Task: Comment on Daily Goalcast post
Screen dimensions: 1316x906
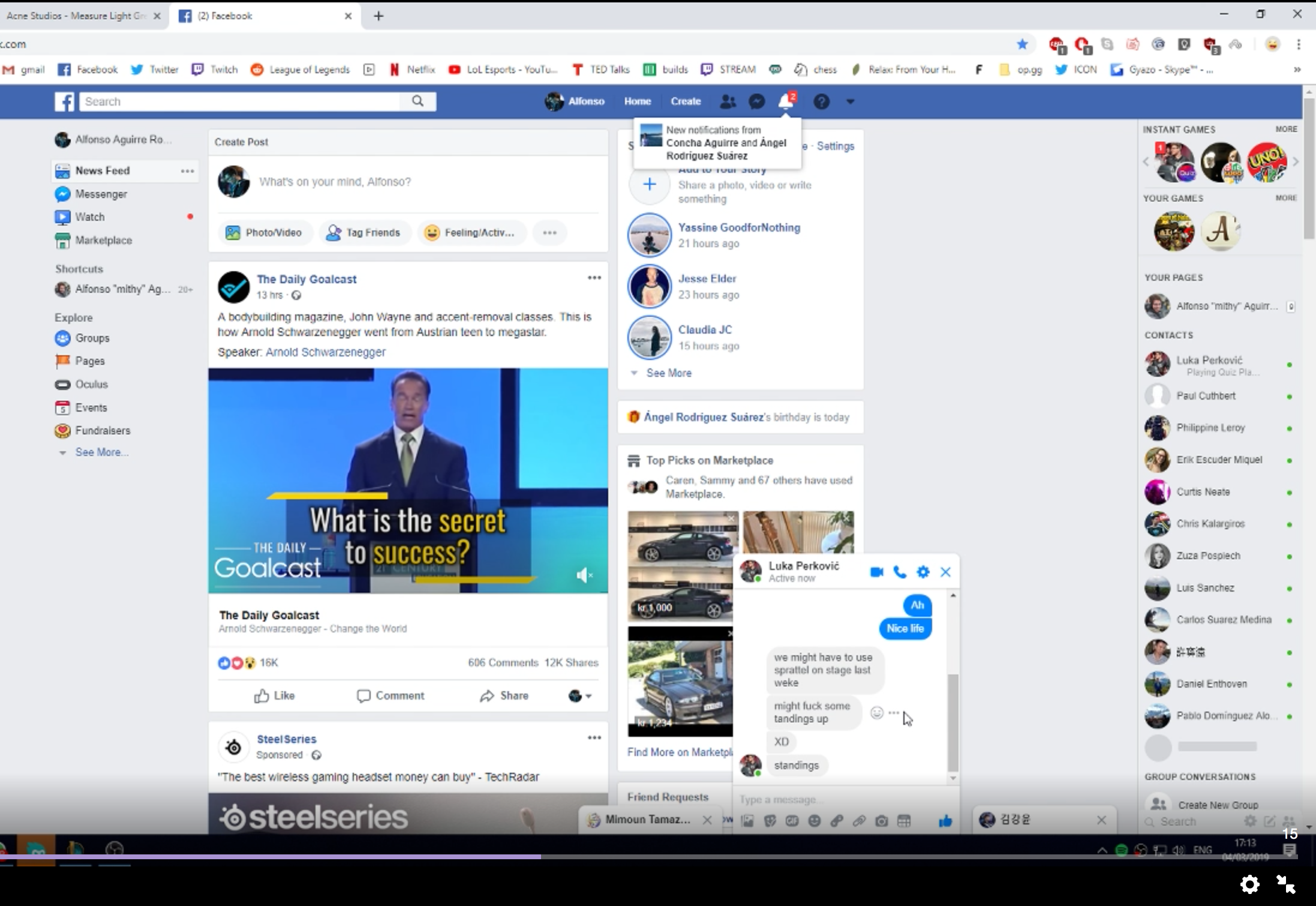Action: (390, 695)
